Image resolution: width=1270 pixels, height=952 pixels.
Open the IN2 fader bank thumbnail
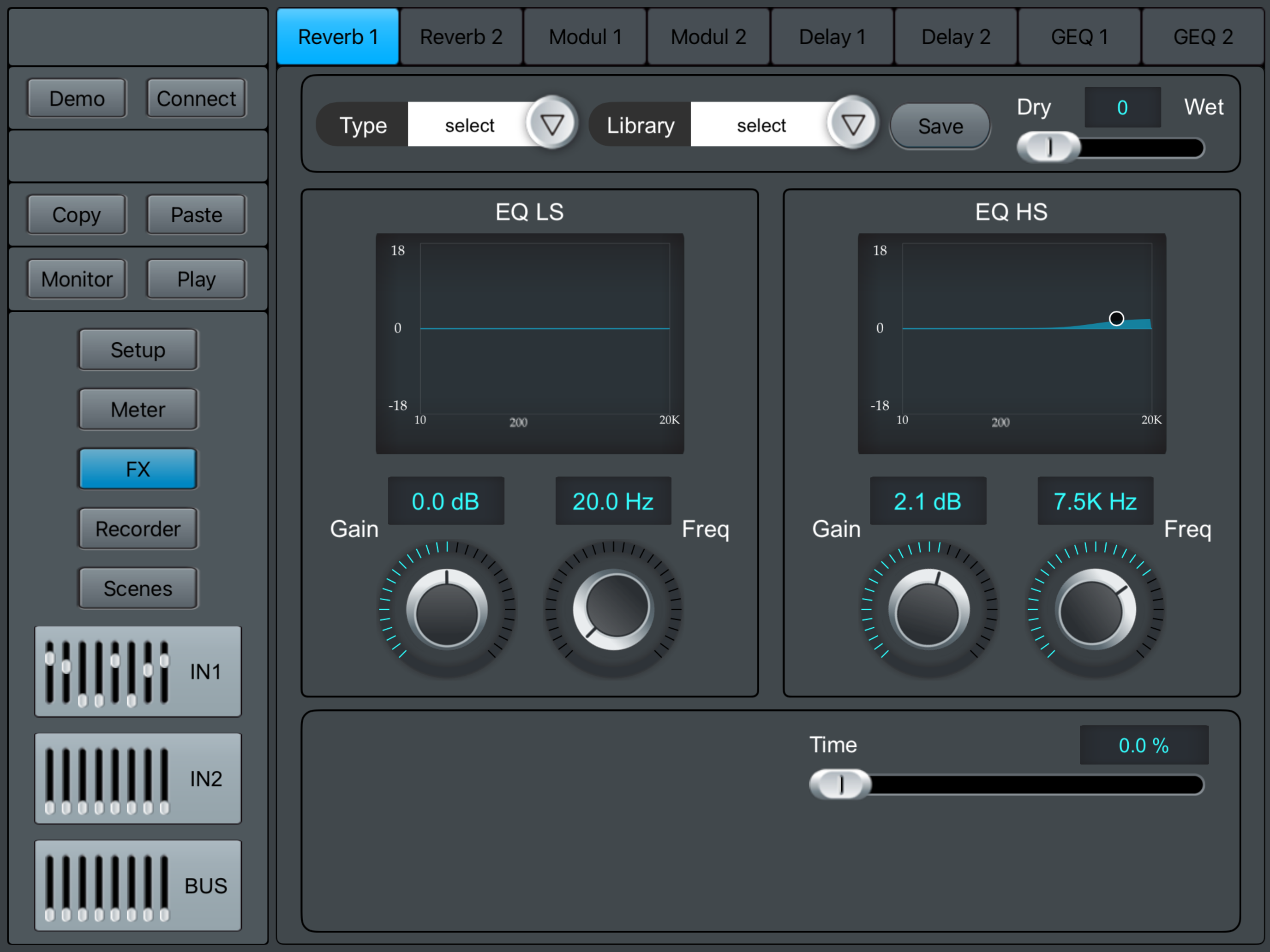pyautogui.click(x=138, y=778)
